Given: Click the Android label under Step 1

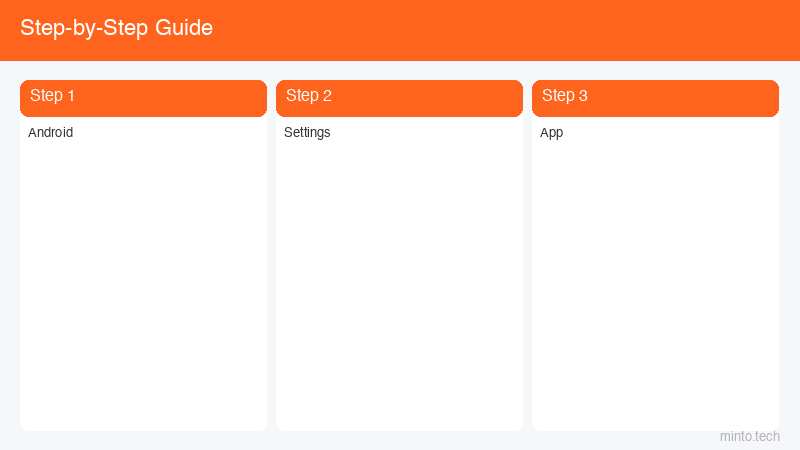Looking at the screenshot, I should [51, 132].
